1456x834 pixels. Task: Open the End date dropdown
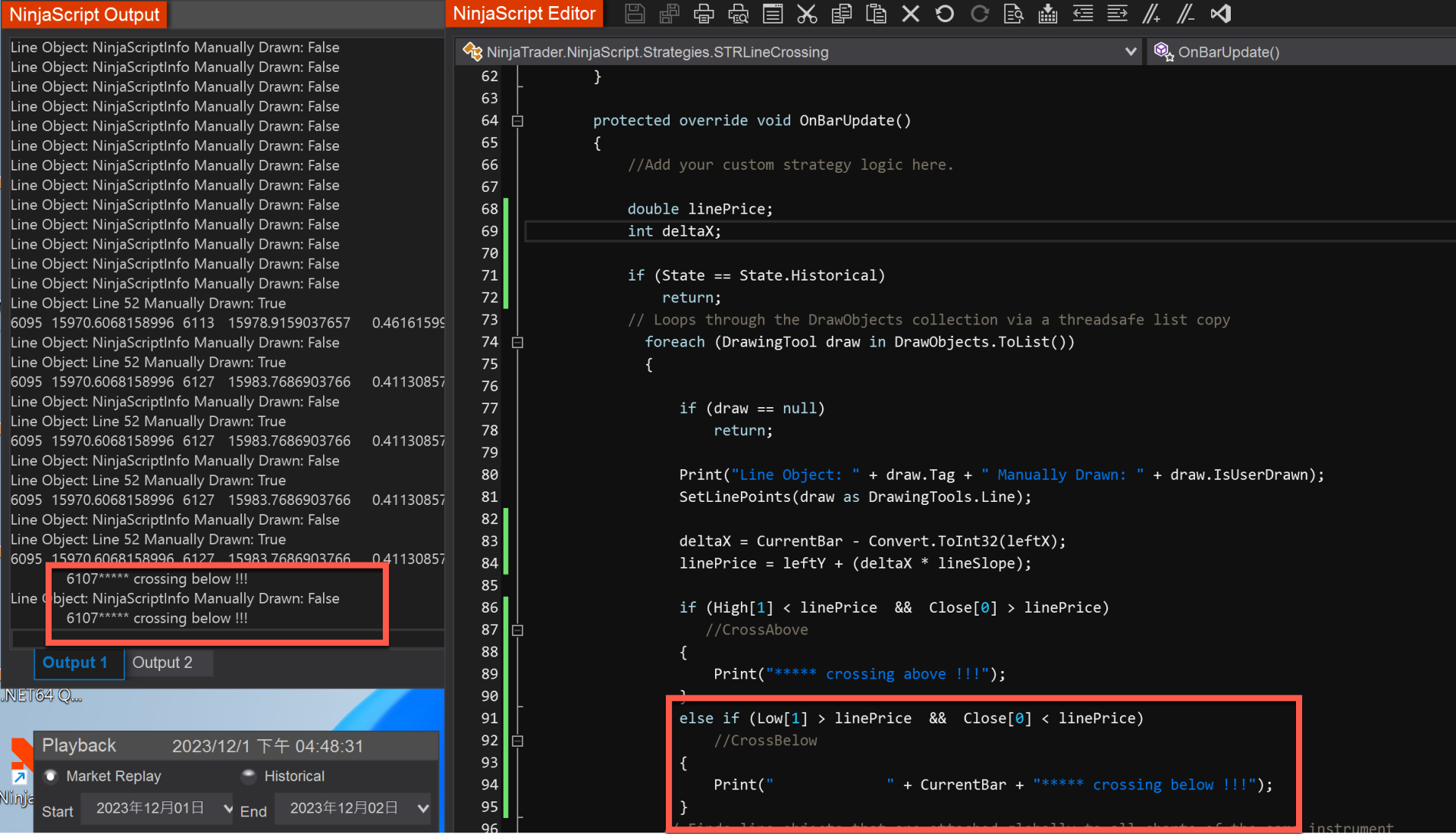pyautogui.click(x=422, y=808)
